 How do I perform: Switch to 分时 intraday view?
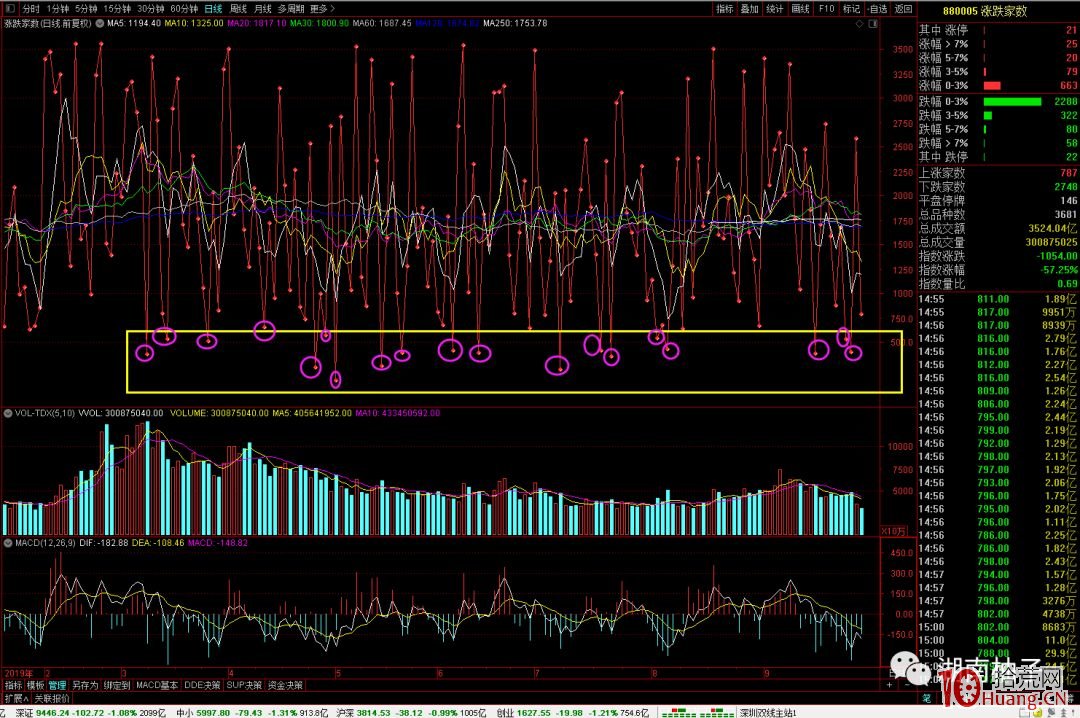(31, 8)
